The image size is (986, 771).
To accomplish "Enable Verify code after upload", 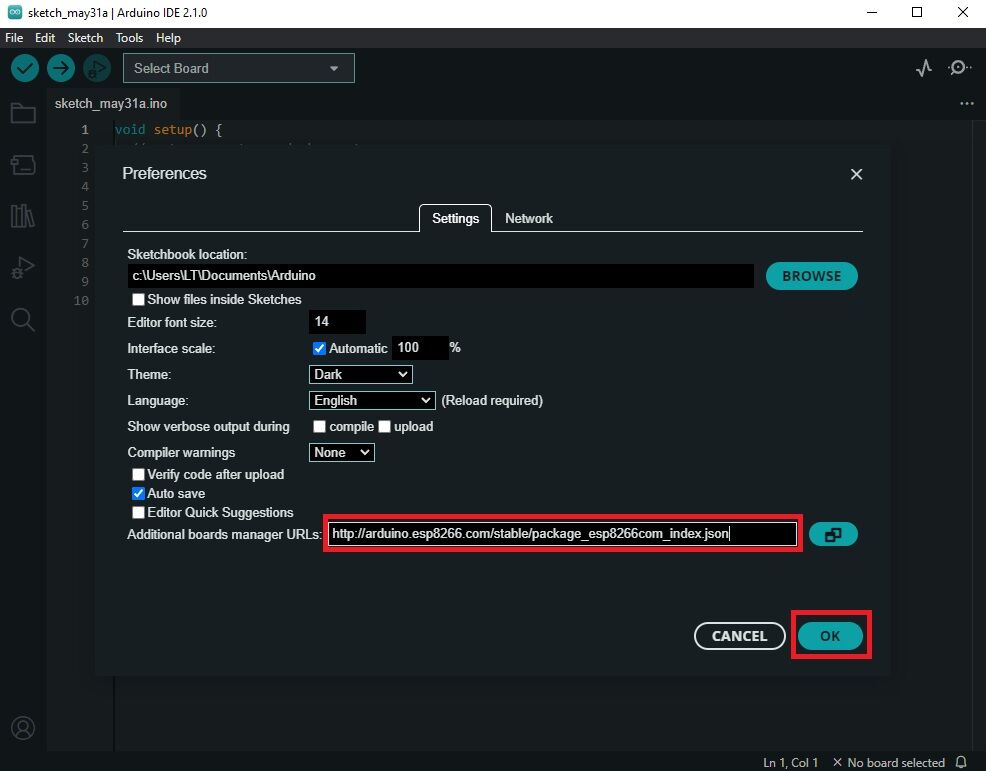I will pos(139,474).
